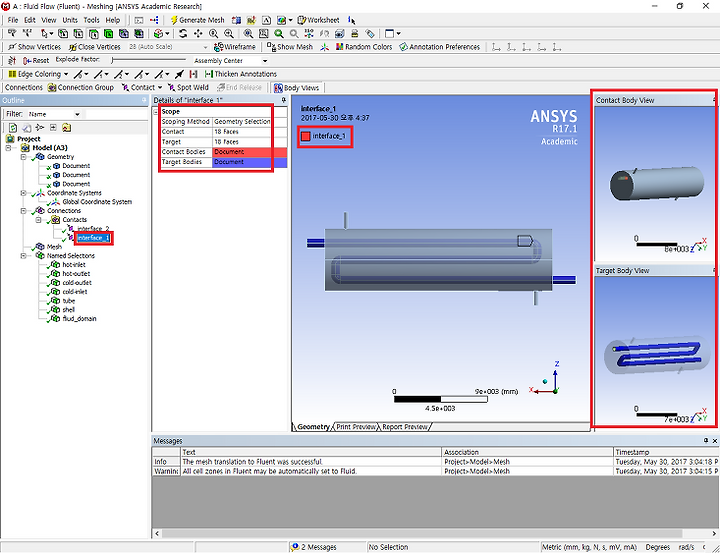The height and width of the screenshot is (553, 720).
Task: Toggle Close Vertices
Action: 95,47
